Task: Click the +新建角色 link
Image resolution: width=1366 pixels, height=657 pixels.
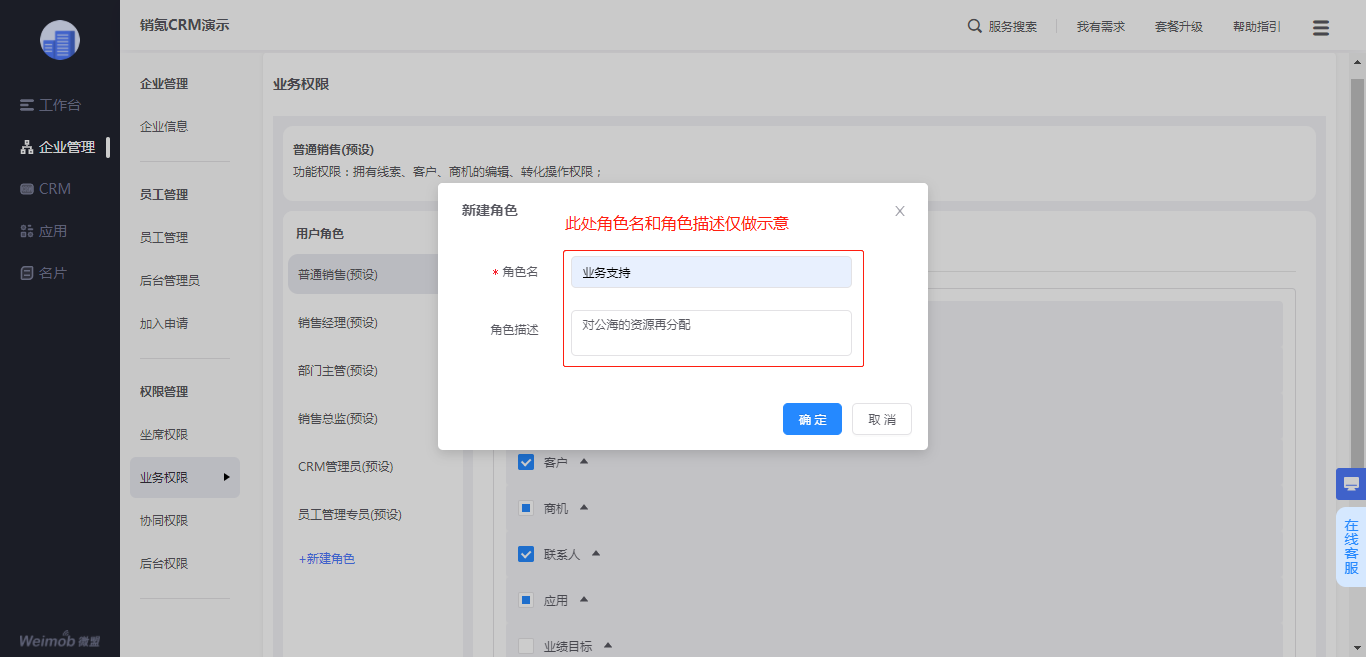Action: coord(327,559)
